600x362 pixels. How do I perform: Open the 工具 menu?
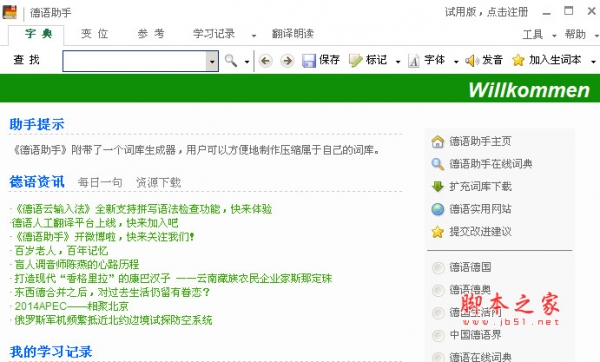tap(533, 35)
